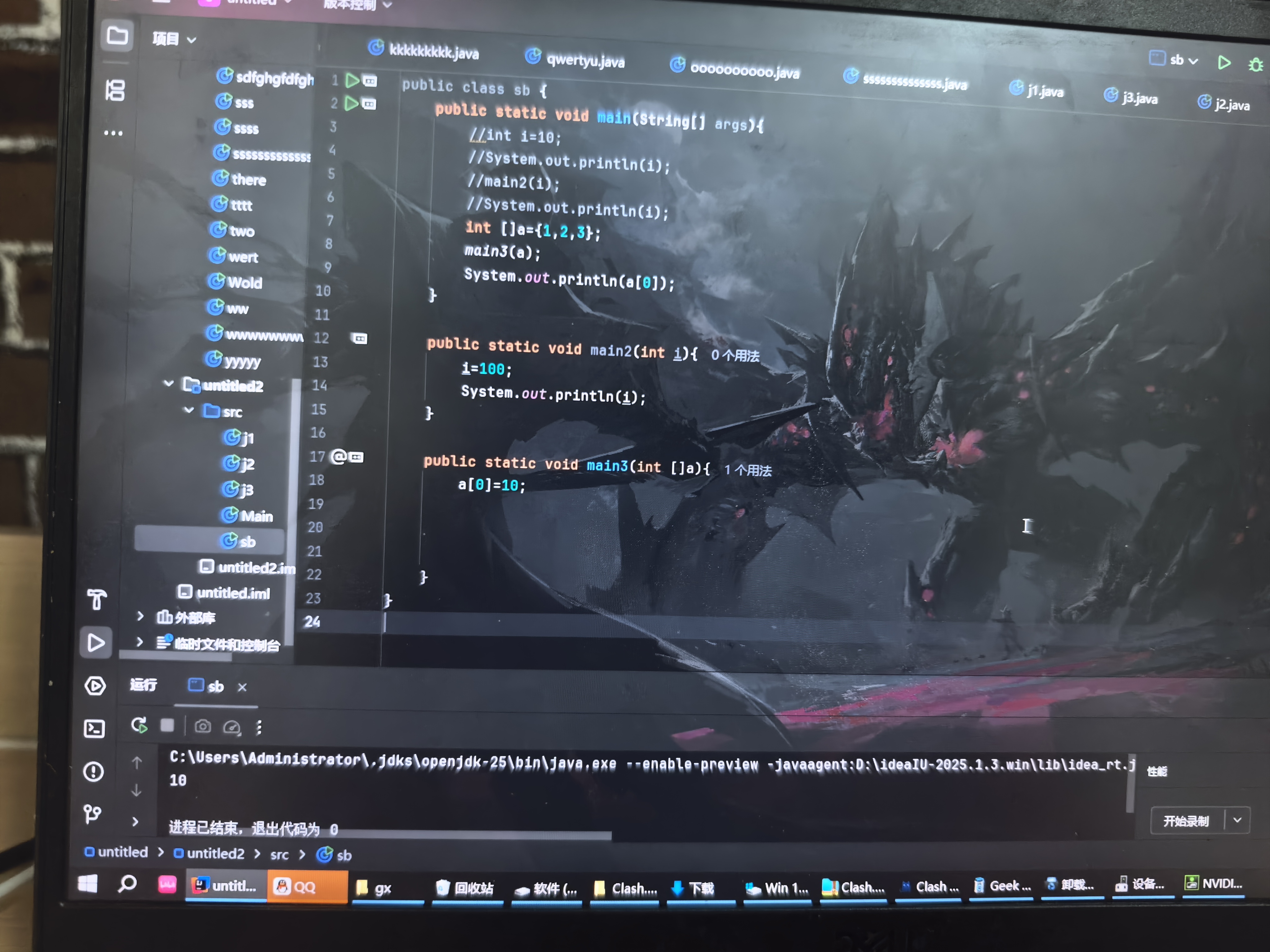Viewport: 1270px width, 952px height.
Task: Collapse the untitled2 module folder
Action: (168, 383)
